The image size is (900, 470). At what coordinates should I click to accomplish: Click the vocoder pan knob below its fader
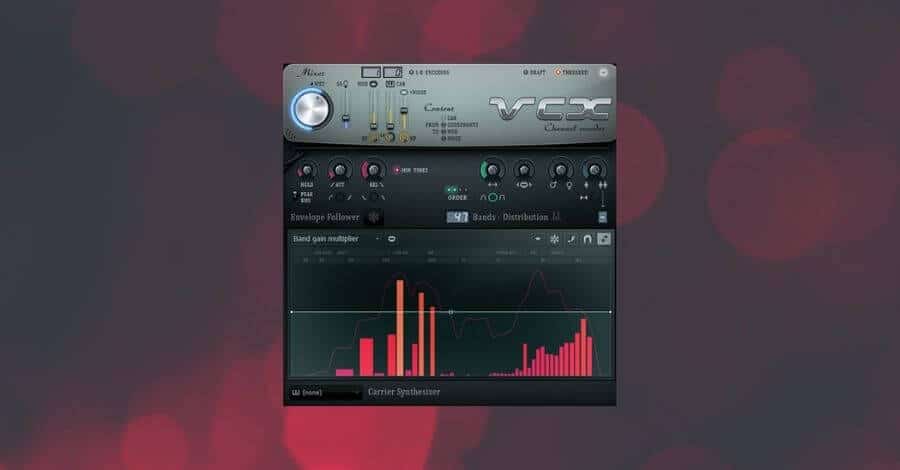(x=404, y=138)
